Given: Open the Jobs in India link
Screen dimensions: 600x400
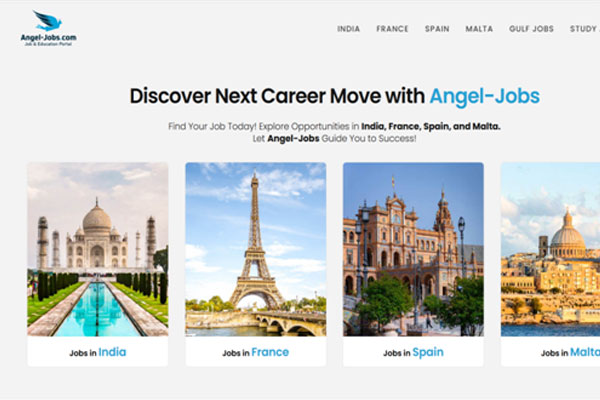Looking at the screenshot, I should pos(98,352).
